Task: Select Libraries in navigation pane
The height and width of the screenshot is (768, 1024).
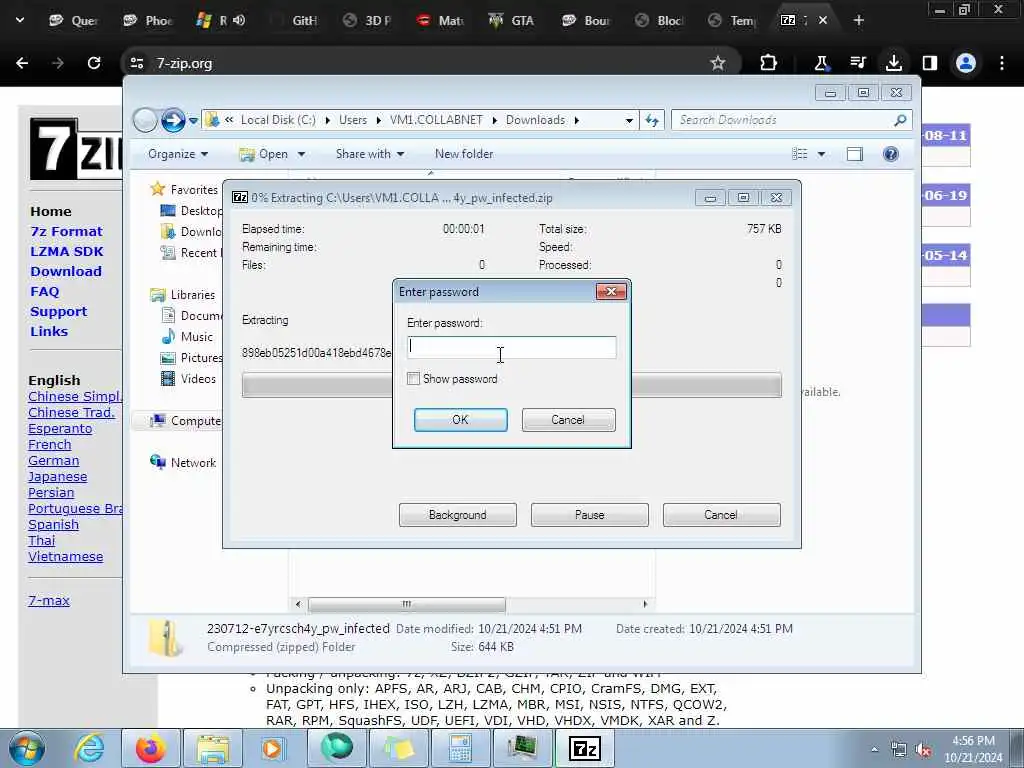Action: [x=193, y=295]
